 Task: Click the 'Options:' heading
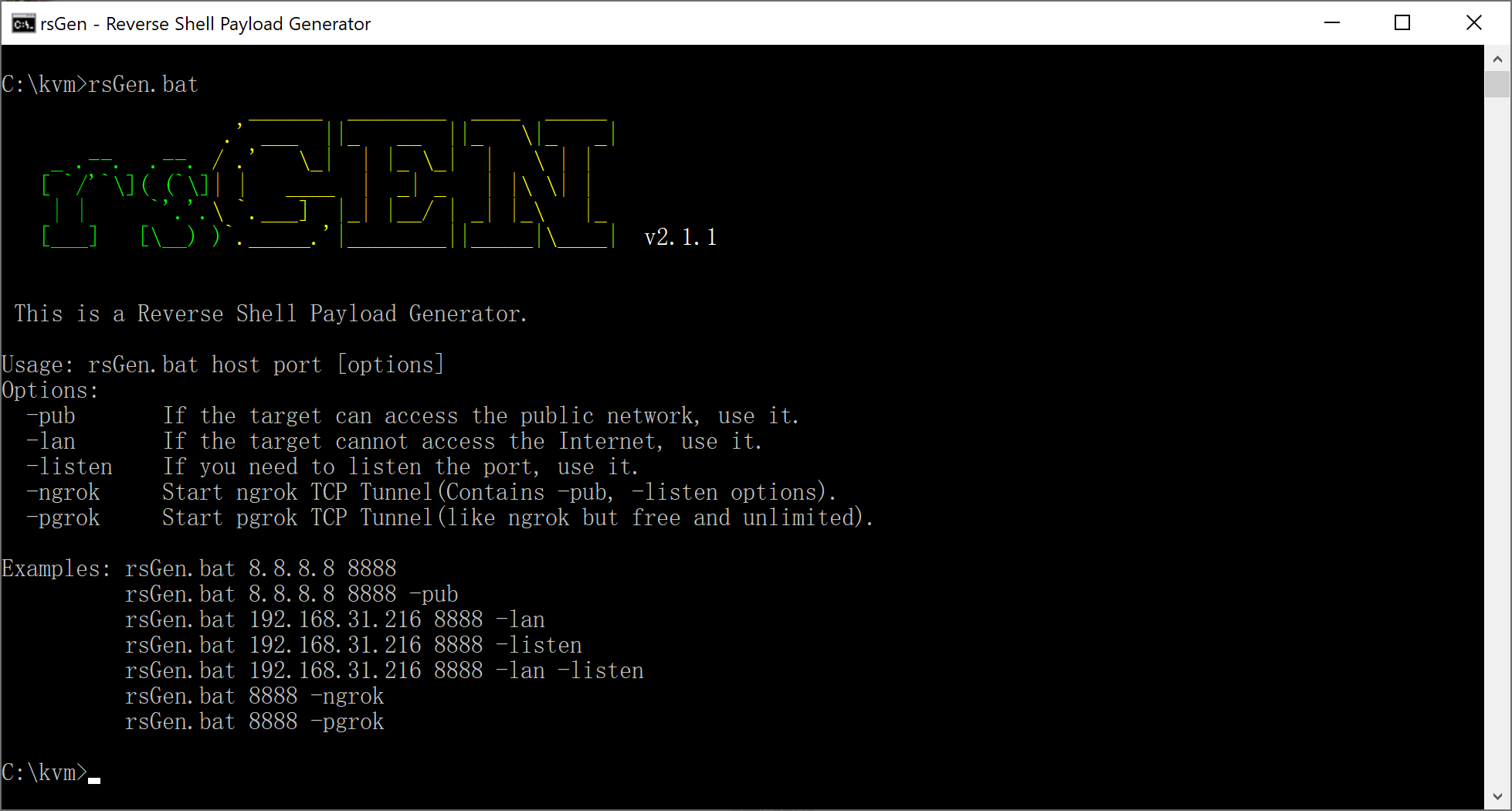50,390
